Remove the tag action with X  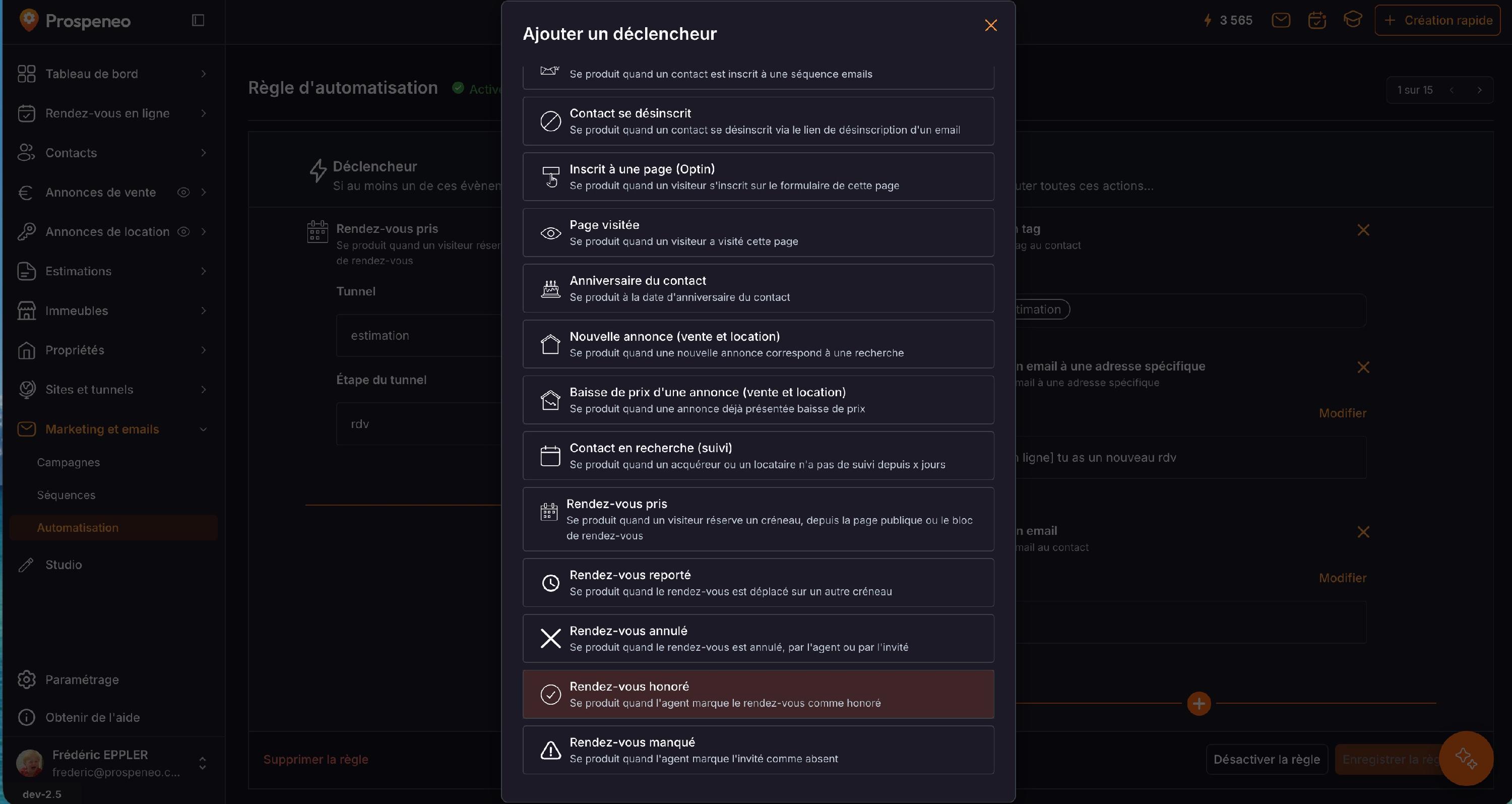(1363, 230)
